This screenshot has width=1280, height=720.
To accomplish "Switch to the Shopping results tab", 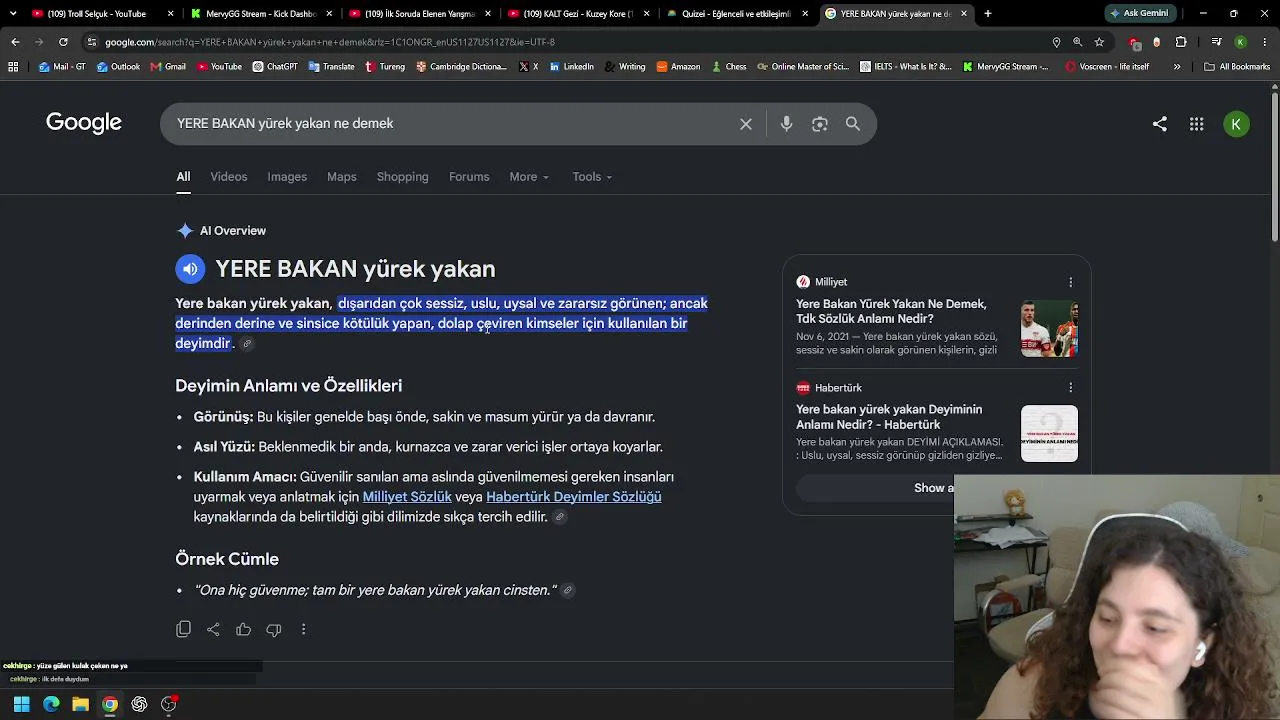I will (403, 177).
